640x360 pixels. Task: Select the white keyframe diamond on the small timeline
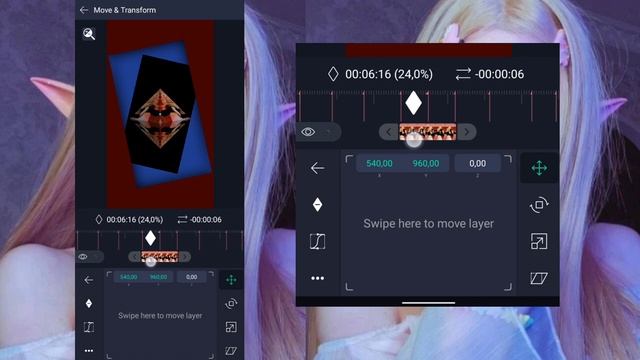click(x=150, y=238)
